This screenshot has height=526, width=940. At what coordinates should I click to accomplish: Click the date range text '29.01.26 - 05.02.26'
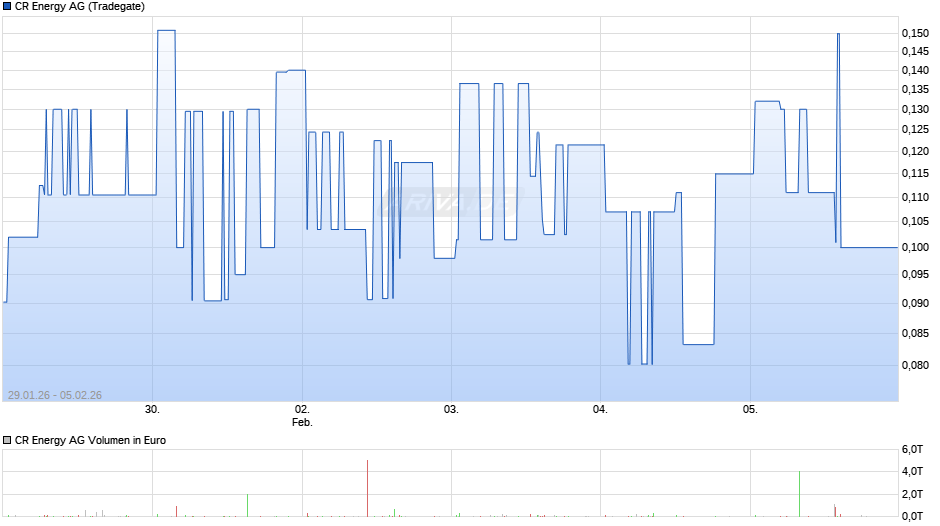click(x=55, y=395)
